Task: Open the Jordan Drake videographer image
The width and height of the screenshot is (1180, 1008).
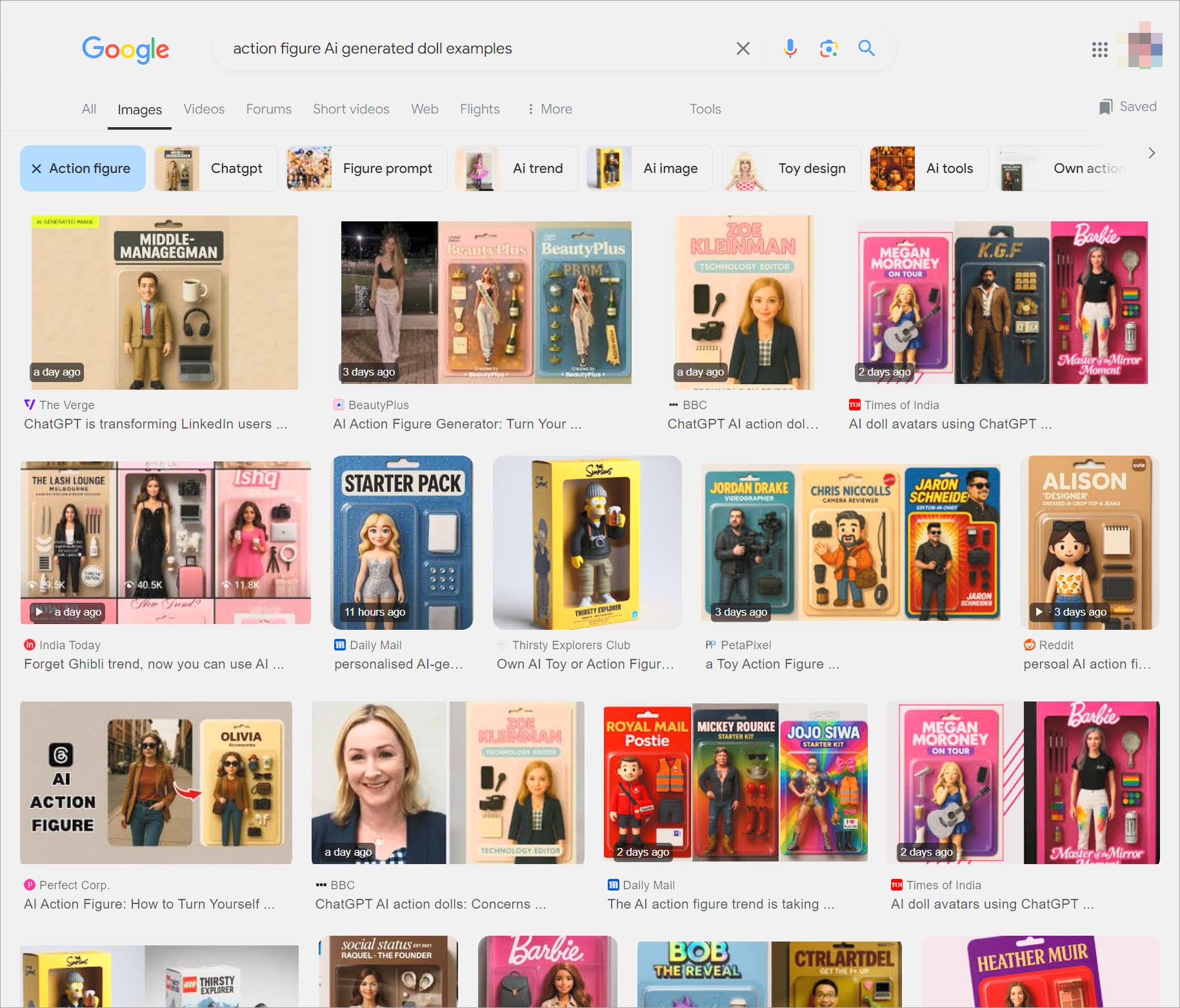Action: pos(851,543)
